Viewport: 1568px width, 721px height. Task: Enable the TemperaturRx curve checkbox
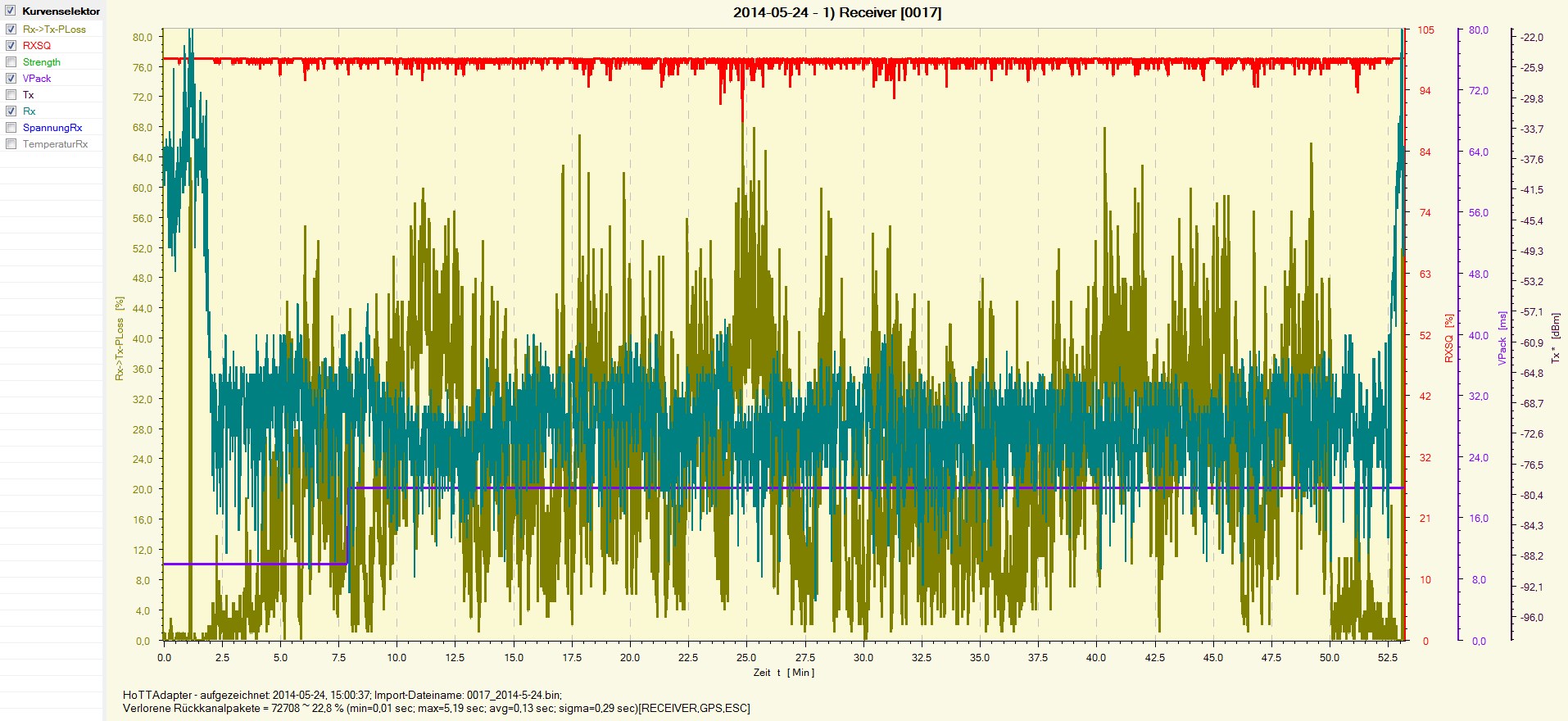pyautogui.click(x=11, y=144)
